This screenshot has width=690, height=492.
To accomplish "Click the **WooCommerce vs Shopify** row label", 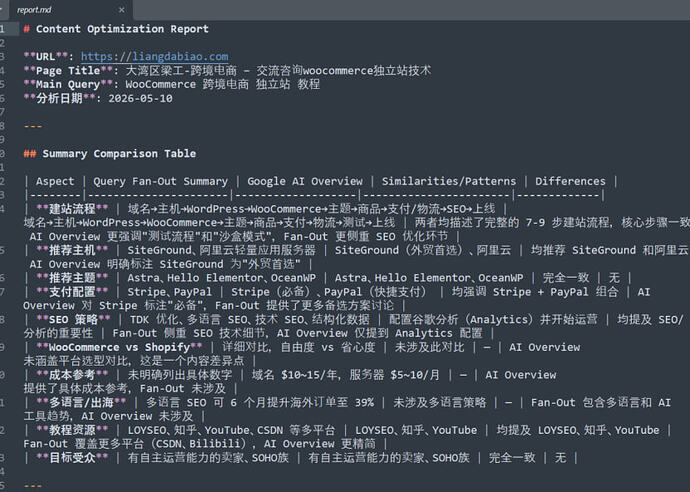I will click(119, 347).
